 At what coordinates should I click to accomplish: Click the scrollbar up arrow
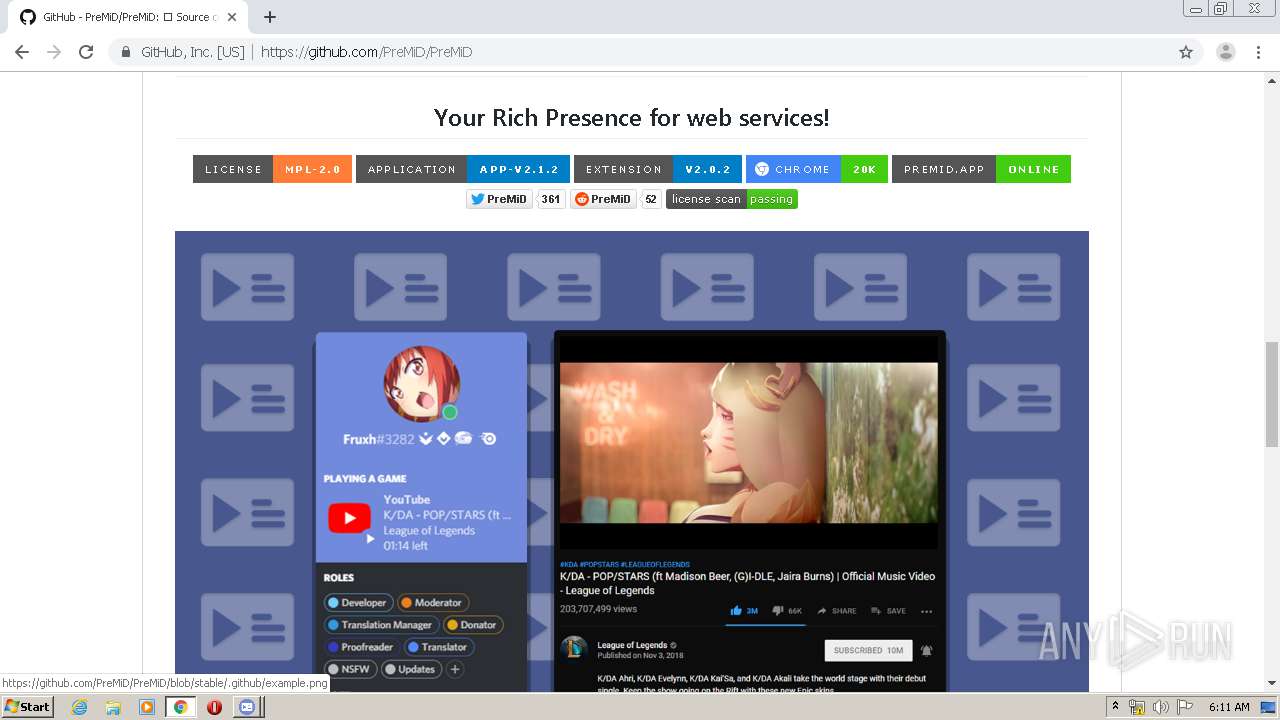tap(1272, 80)
